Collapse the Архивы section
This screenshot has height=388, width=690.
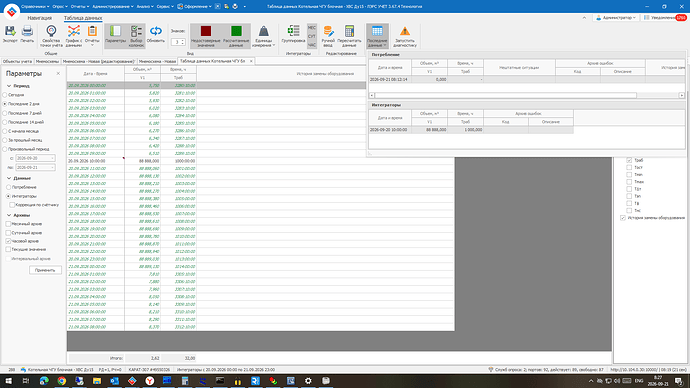[x=9, y=215]
